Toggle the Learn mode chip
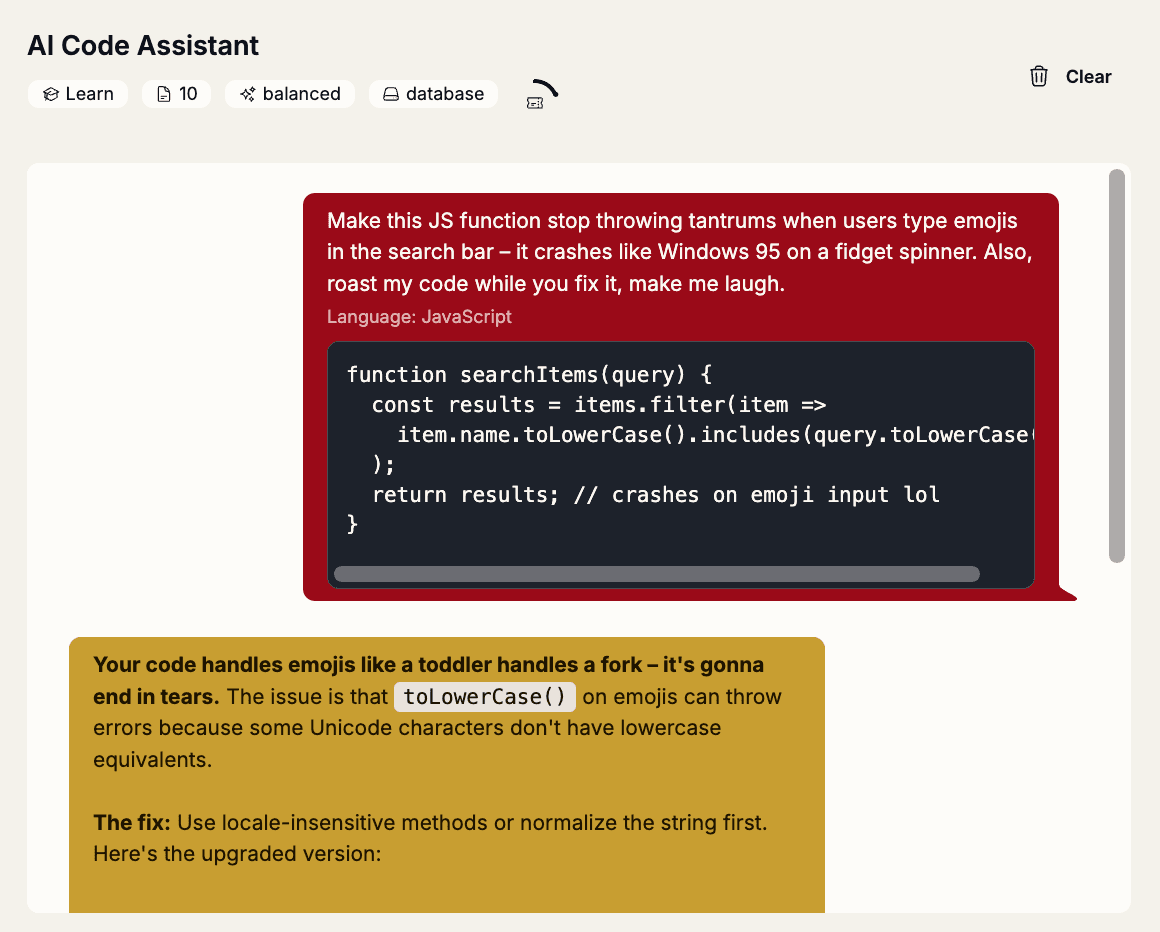The height and width of the screenshot is (932, 1160). click(x=78, y=93)
